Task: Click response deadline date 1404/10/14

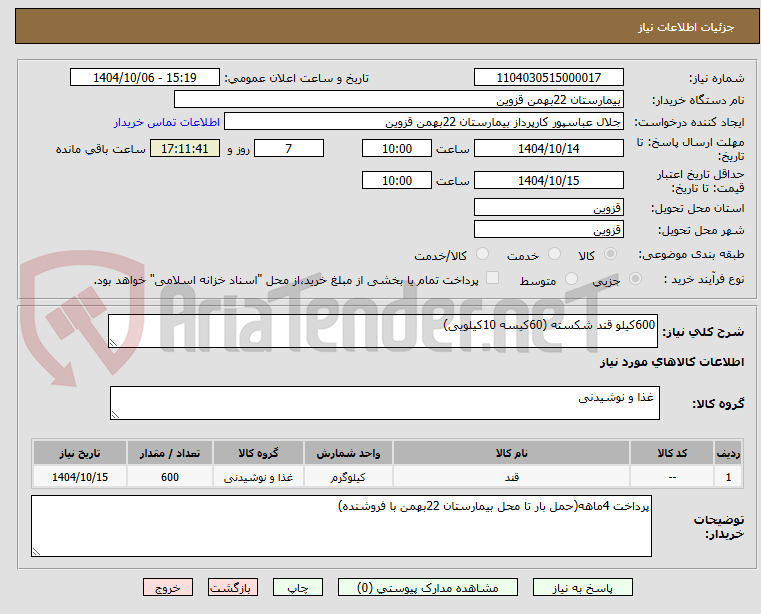Action: click(x=548, y=148)
